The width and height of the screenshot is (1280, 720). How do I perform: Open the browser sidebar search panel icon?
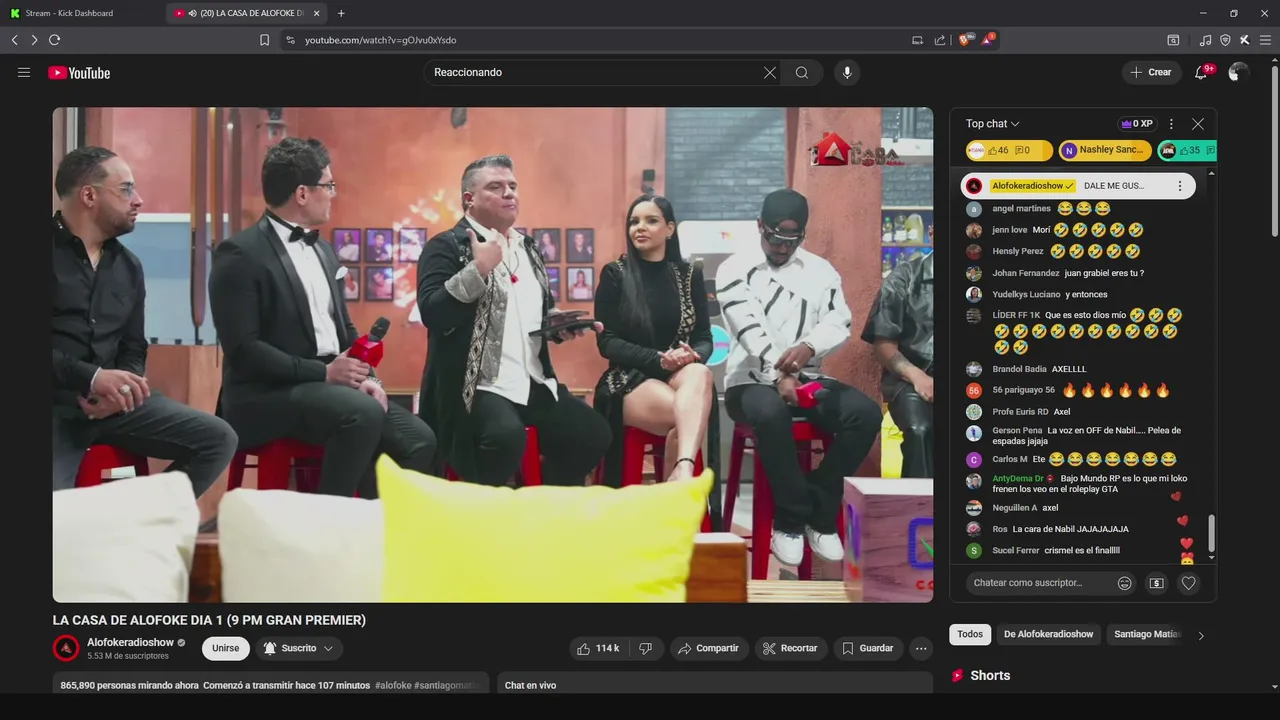(1173, 40)
